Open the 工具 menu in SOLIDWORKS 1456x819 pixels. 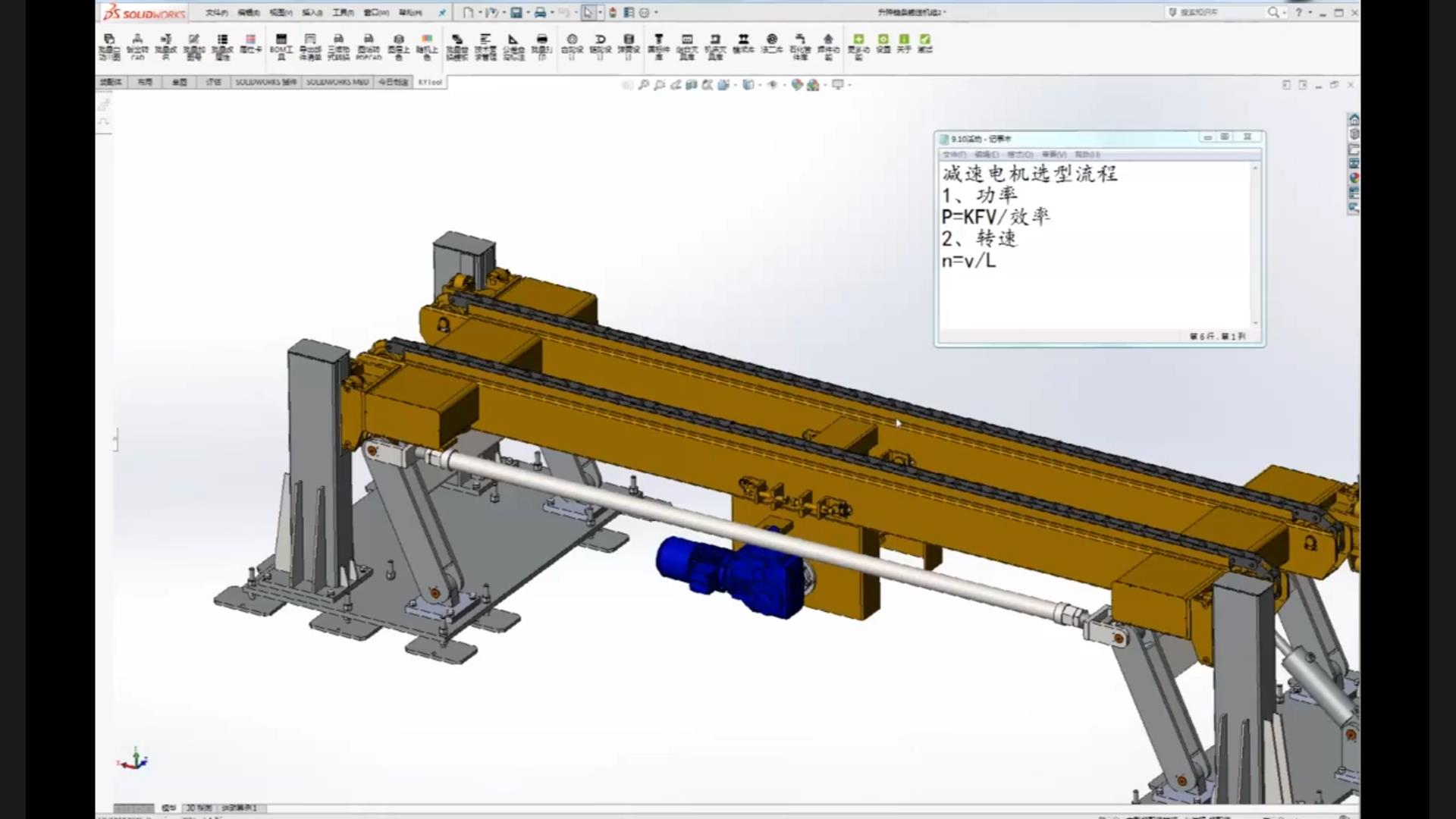[343, 13]
